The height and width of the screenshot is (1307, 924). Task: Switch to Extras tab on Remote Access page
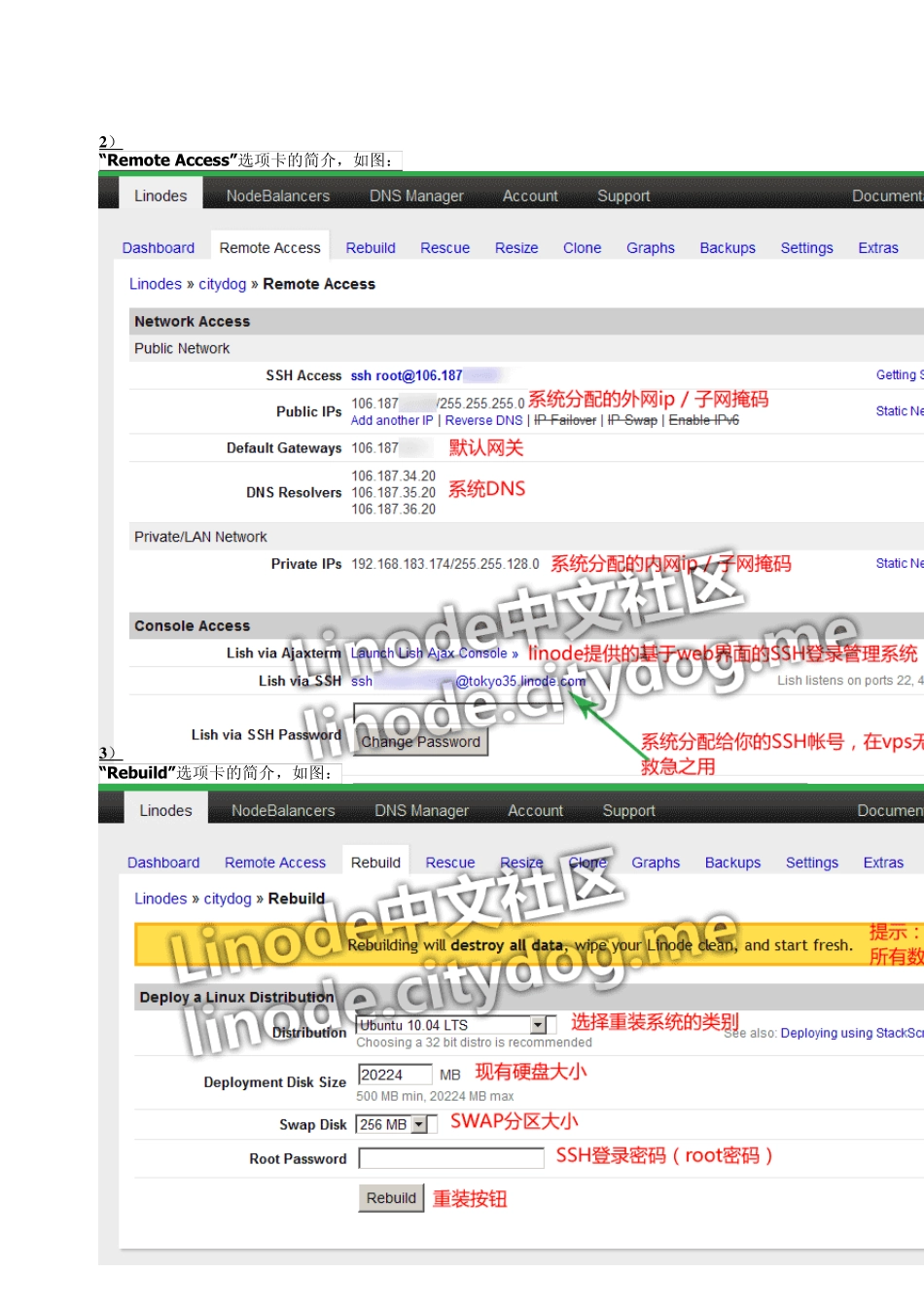click(877, 248)
